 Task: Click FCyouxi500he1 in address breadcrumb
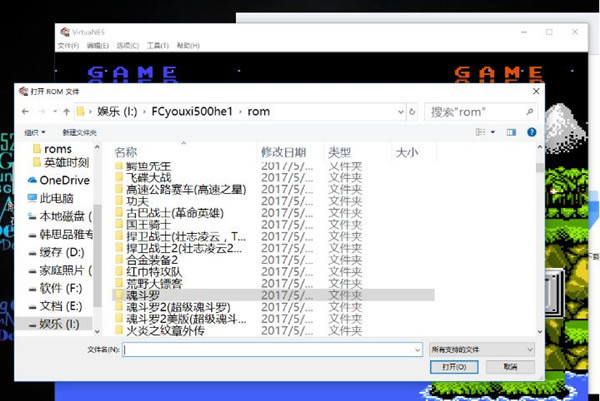point(192,112)
